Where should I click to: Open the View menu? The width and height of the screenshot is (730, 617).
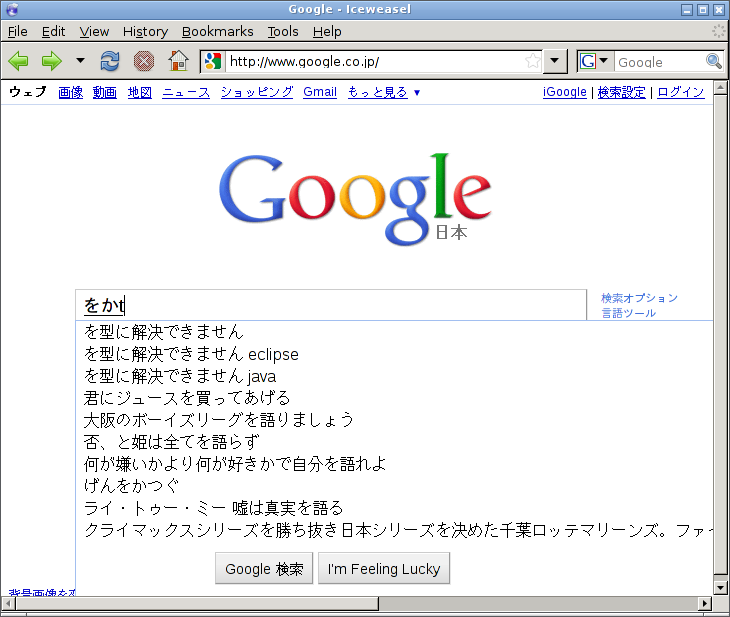[x=94, y=31]
